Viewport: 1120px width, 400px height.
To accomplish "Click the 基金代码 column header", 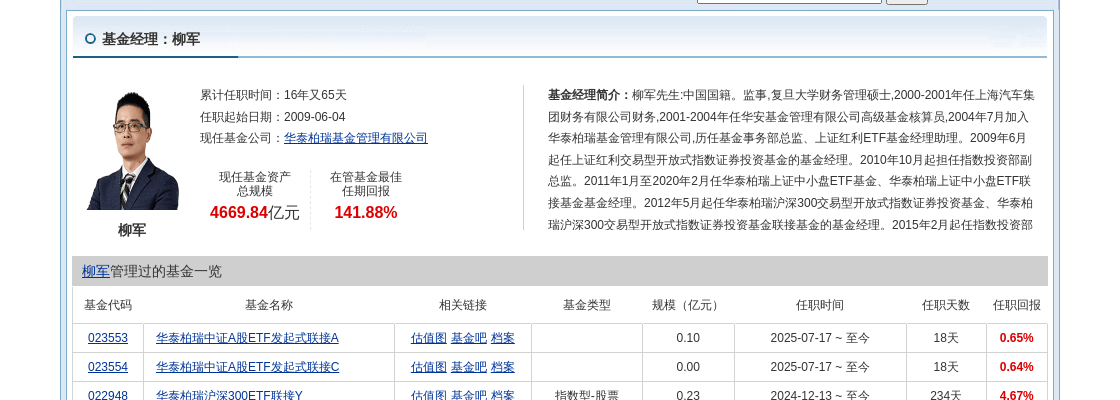I will (x=108, y=305).
